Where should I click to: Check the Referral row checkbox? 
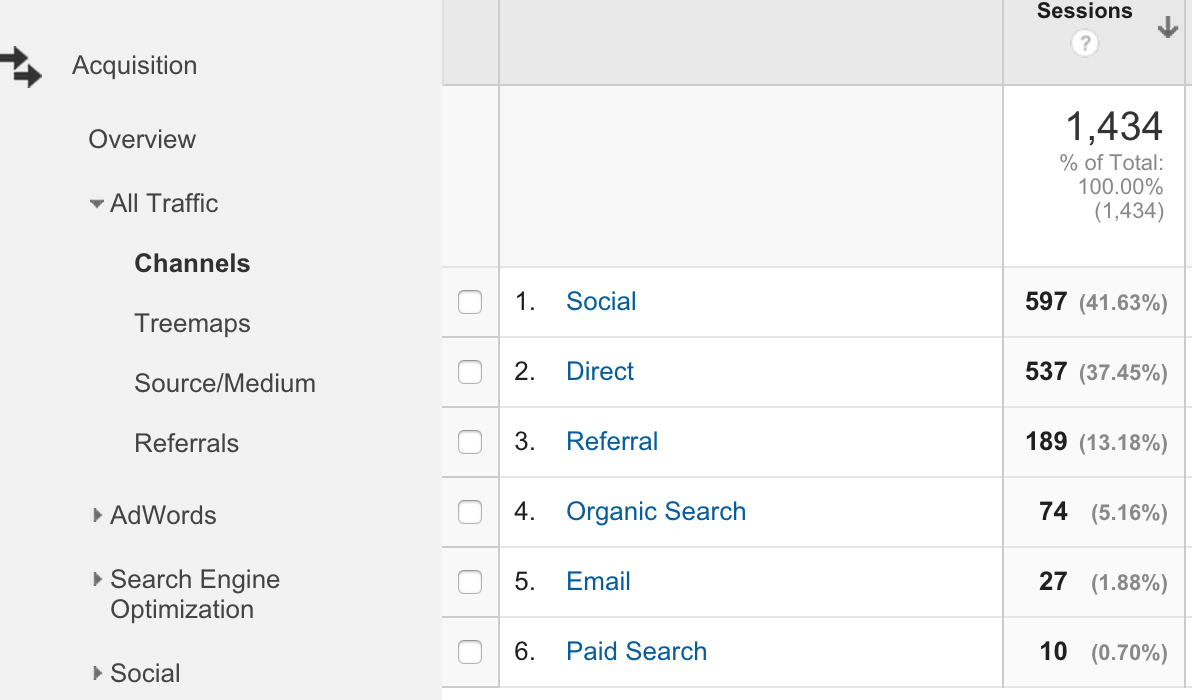[x=470, y=442]
